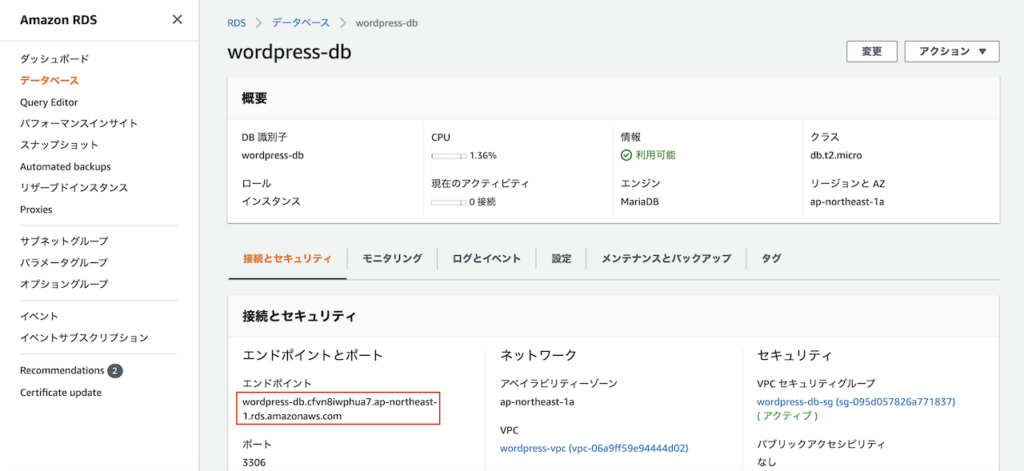The width and height of the screenshot is (1024, 471).
Task: Click the 変更 button
Action: (x=871, y=52)
